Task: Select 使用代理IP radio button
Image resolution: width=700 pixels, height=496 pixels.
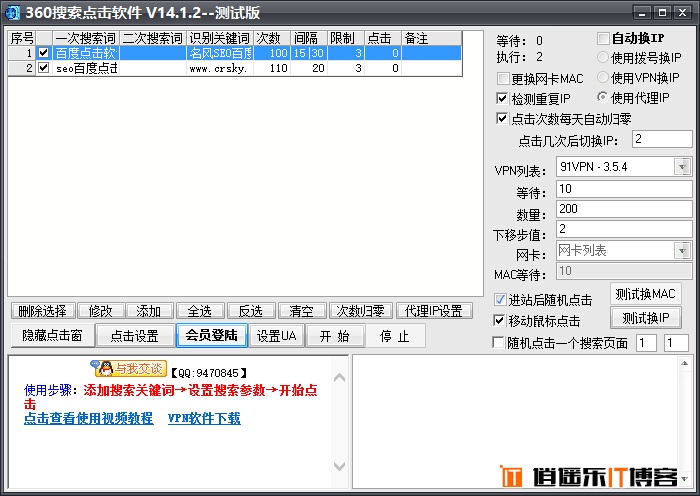Action: 603,97
